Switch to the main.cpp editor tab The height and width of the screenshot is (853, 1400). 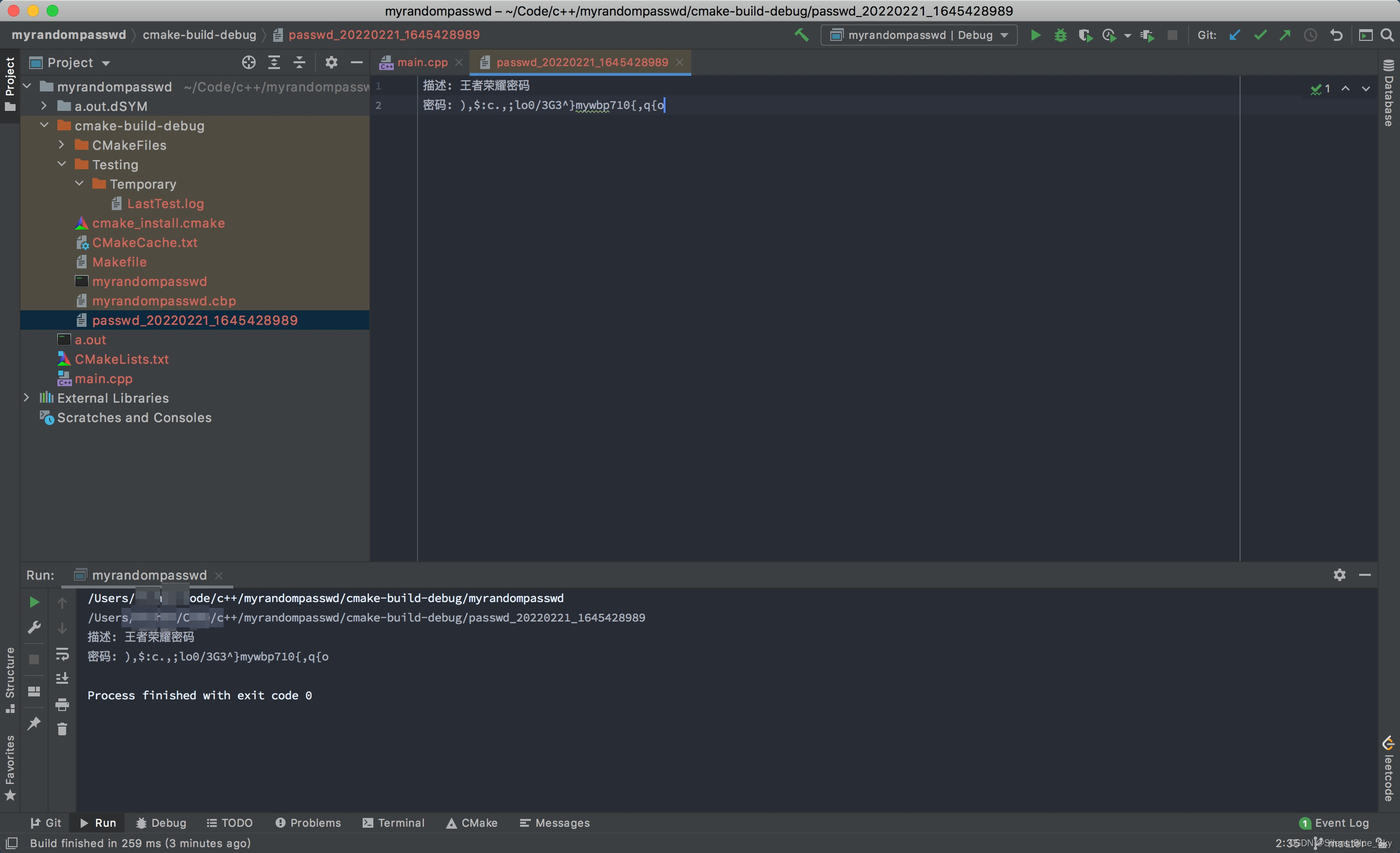point(421,63)
